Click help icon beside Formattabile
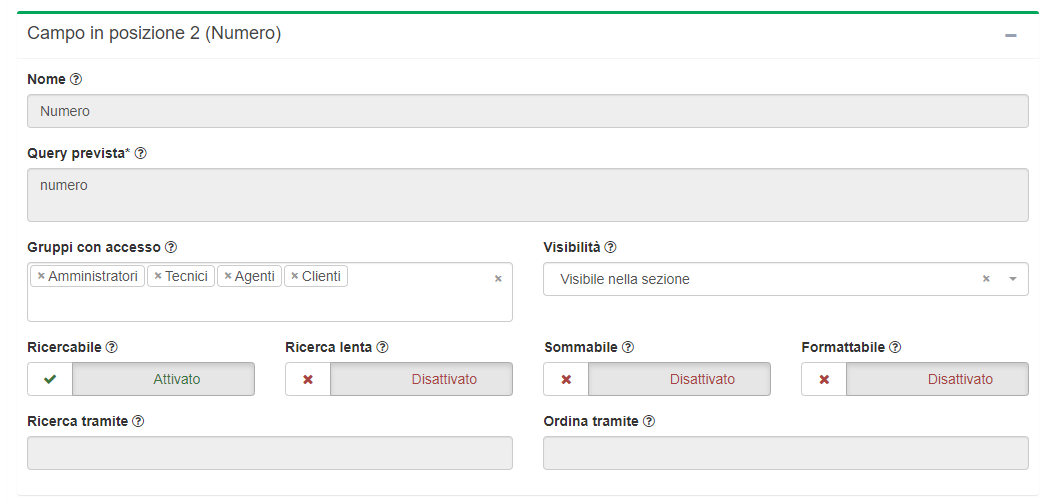The width and height of the screenshot is (1055, 504). (x=895, y=347)
